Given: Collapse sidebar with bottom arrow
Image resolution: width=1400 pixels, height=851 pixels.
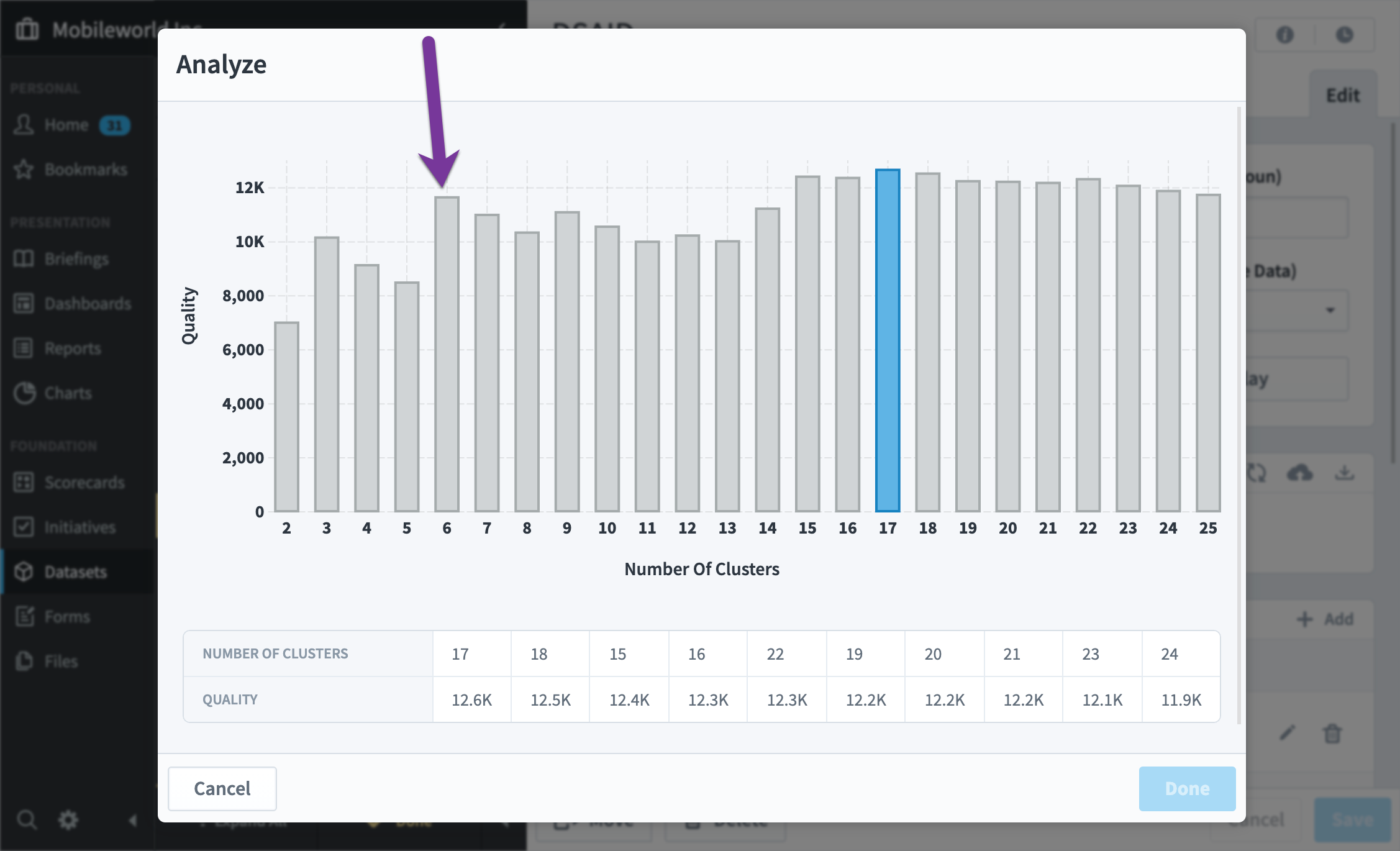Looking at the screenshot, I should (x=132, y=821).
